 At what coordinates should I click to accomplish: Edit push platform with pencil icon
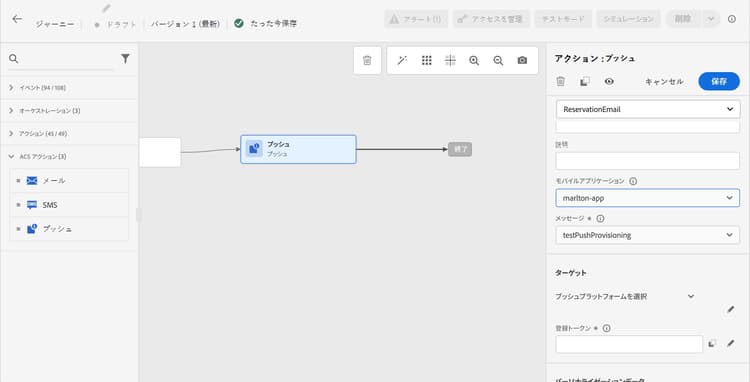click(730, 309)
